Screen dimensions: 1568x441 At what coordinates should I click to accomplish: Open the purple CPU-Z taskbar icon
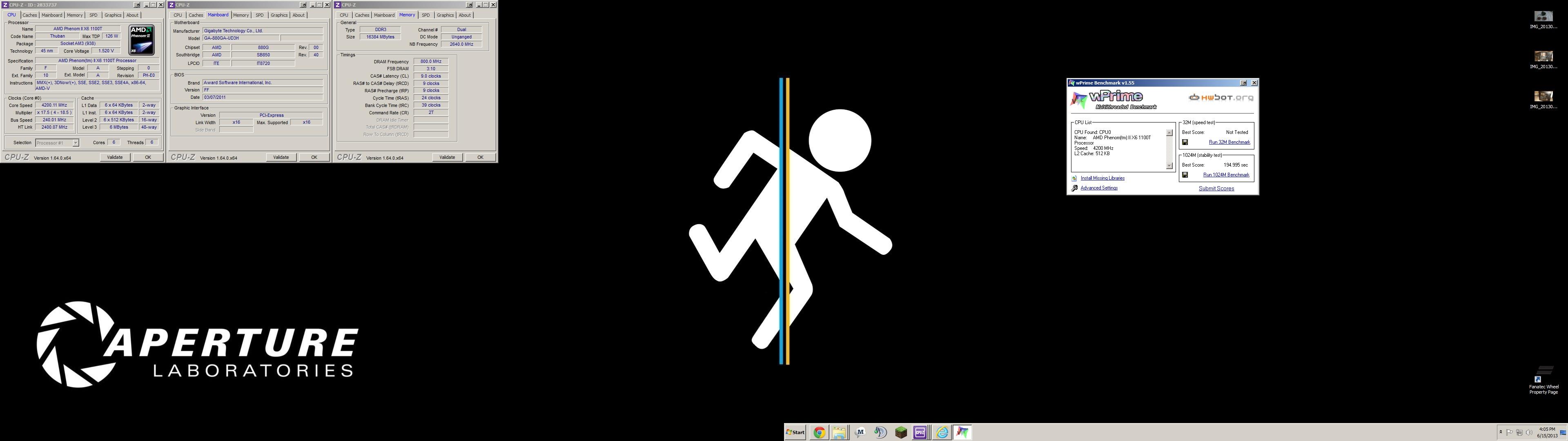click(x=920, y=432)
